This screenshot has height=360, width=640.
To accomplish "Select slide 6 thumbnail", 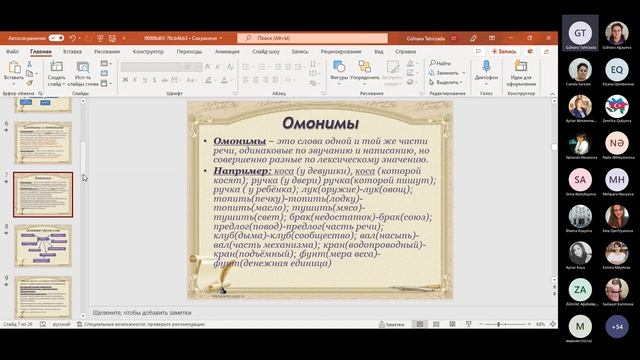I will [x=43, y=143].
